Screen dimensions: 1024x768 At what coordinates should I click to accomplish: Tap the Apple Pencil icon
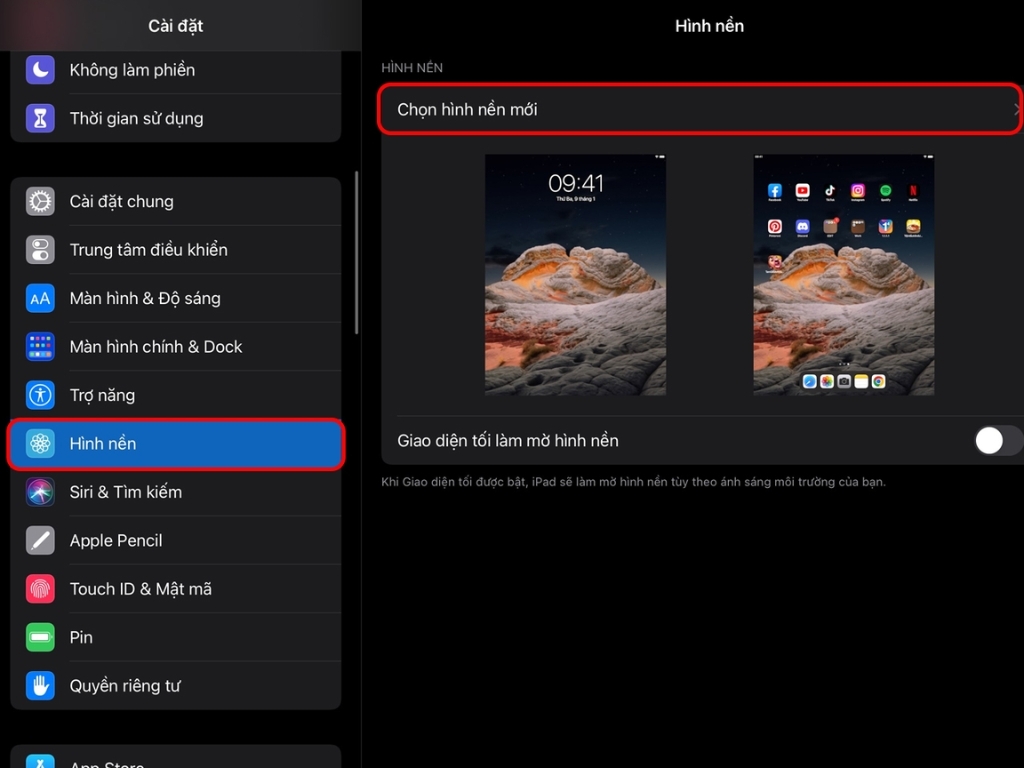(x=40, y=541)
